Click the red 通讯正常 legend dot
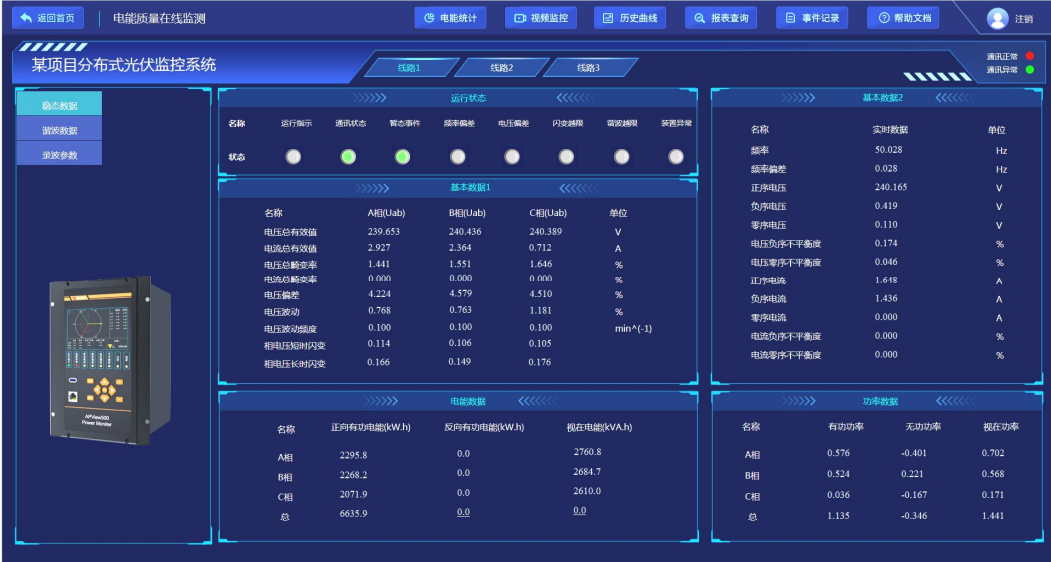 (x=1030, y=56)
